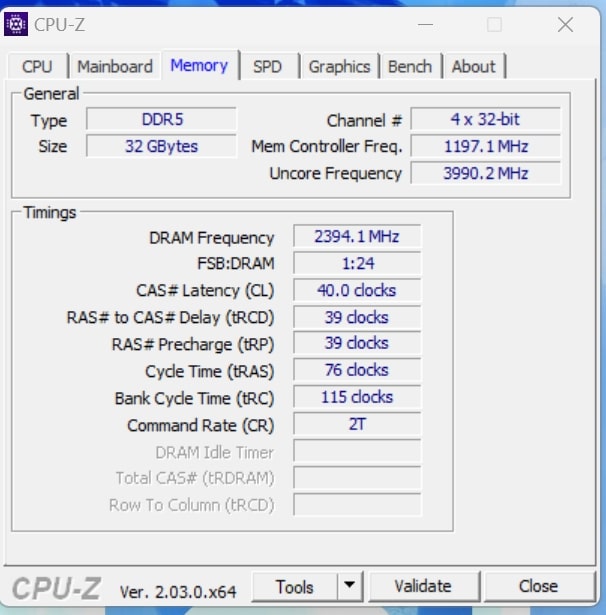Click the DRAM Frequency value field

coord(357,237)
